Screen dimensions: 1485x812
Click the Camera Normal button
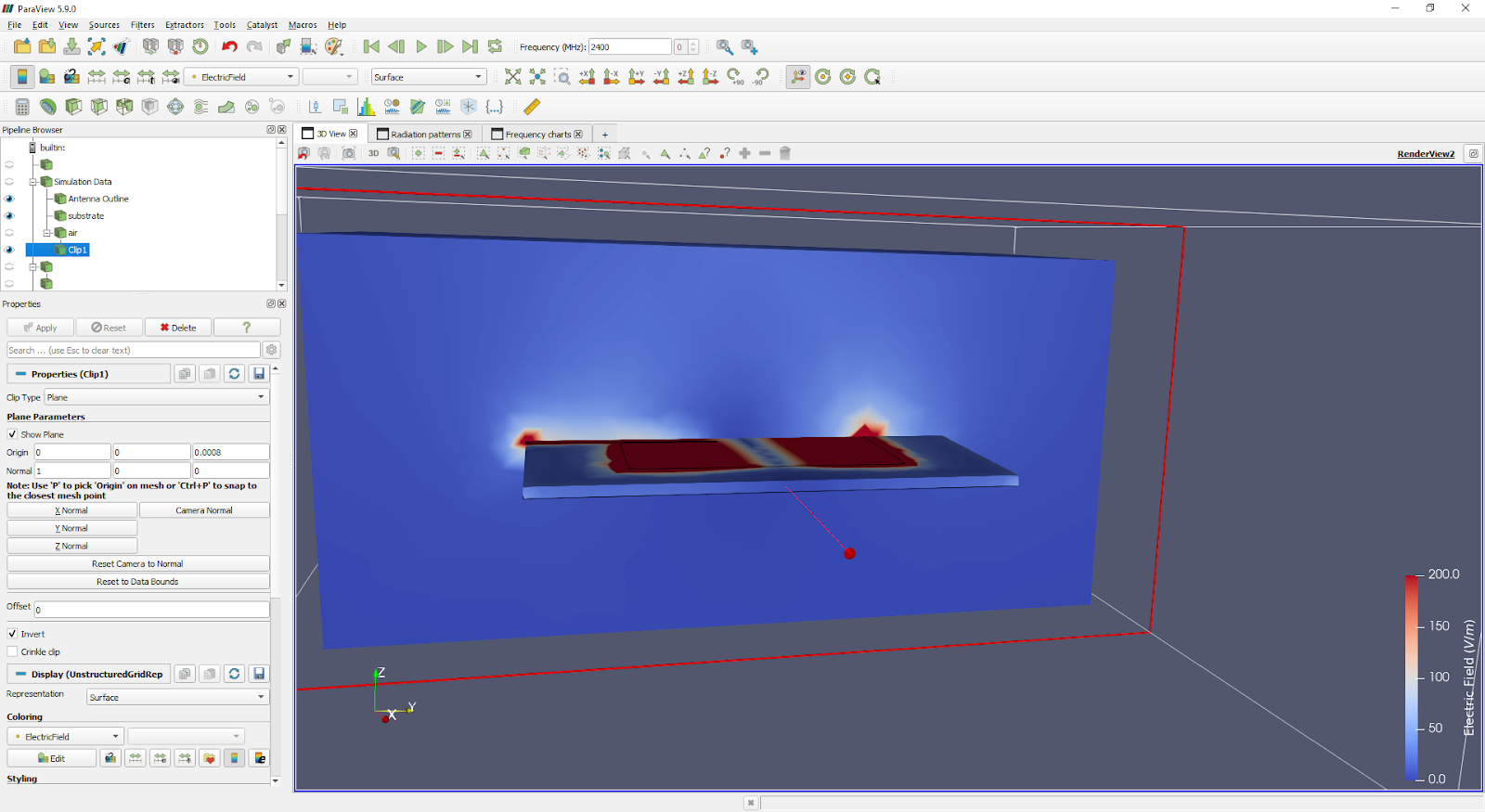pyautogui.click(x=204, y=510)
